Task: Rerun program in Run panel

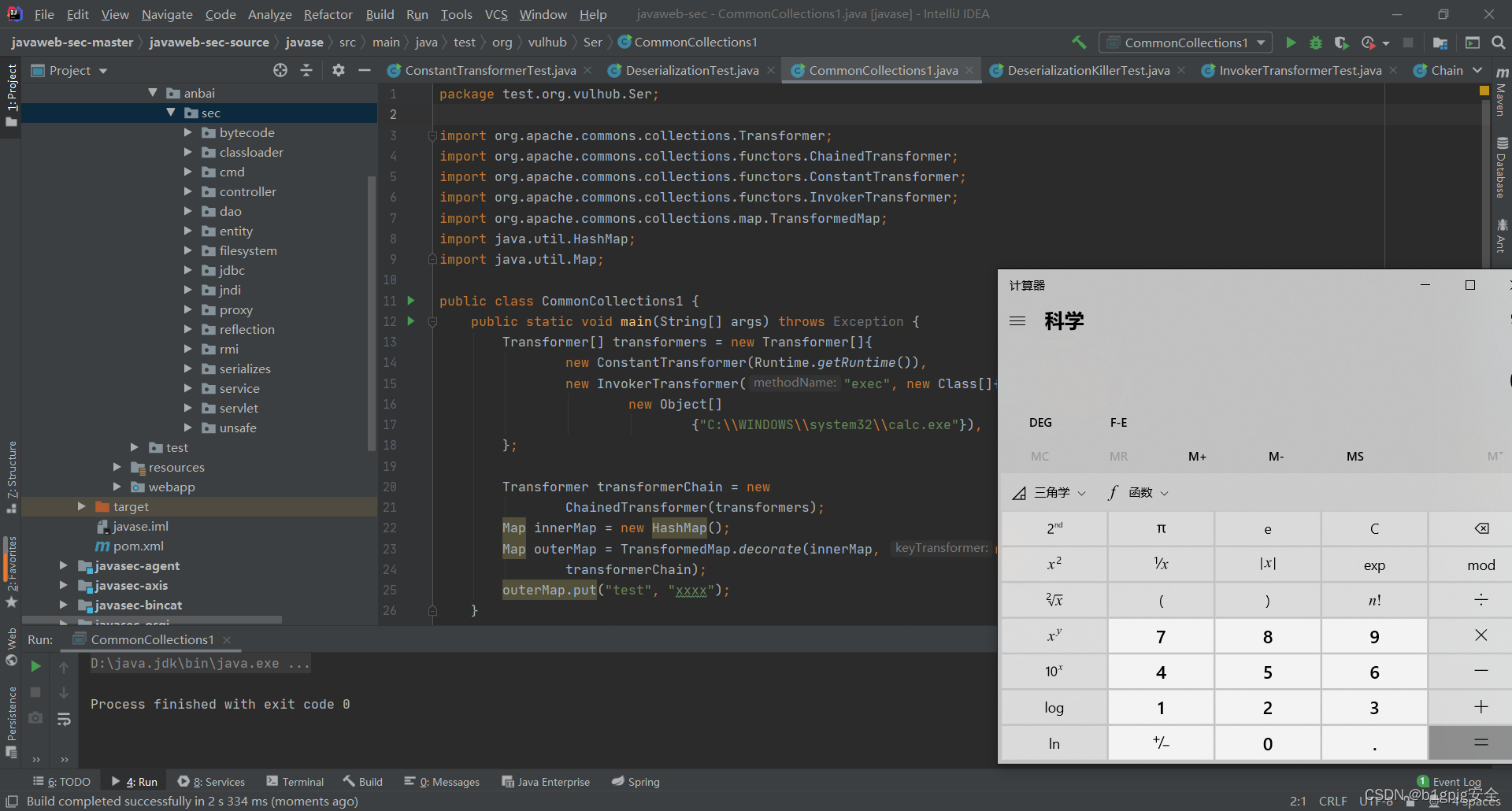Action: [35, 666]
